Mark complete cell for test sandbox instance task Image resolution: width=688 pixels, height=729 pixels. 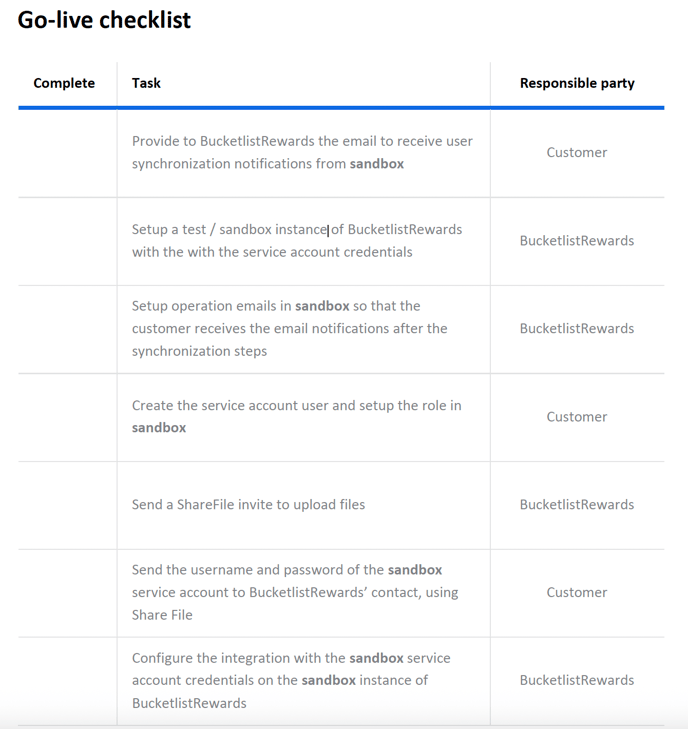coord(67,241)
